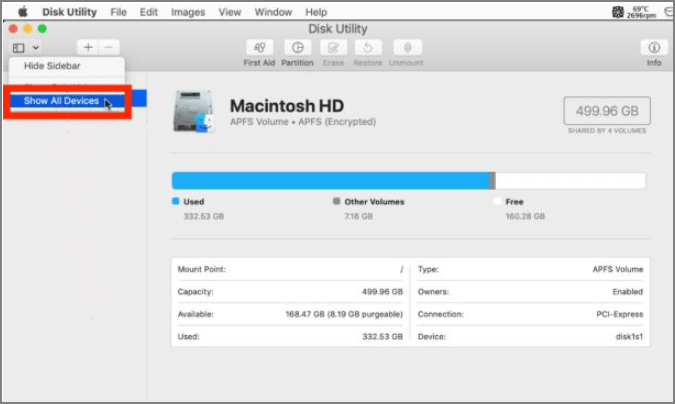Click the 499.96 GB capacity box

pyautogui.click(x=606, y=110)
